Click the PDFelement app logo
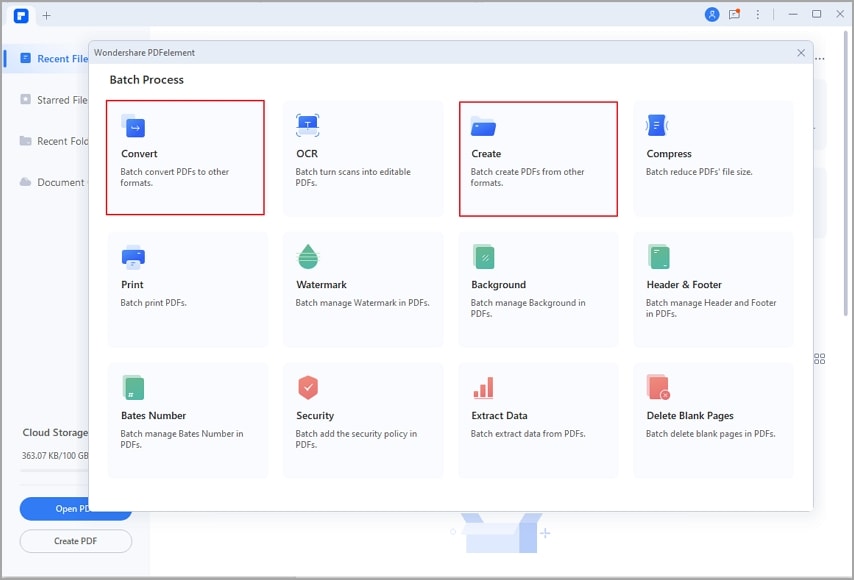 [x=21, y=15]
